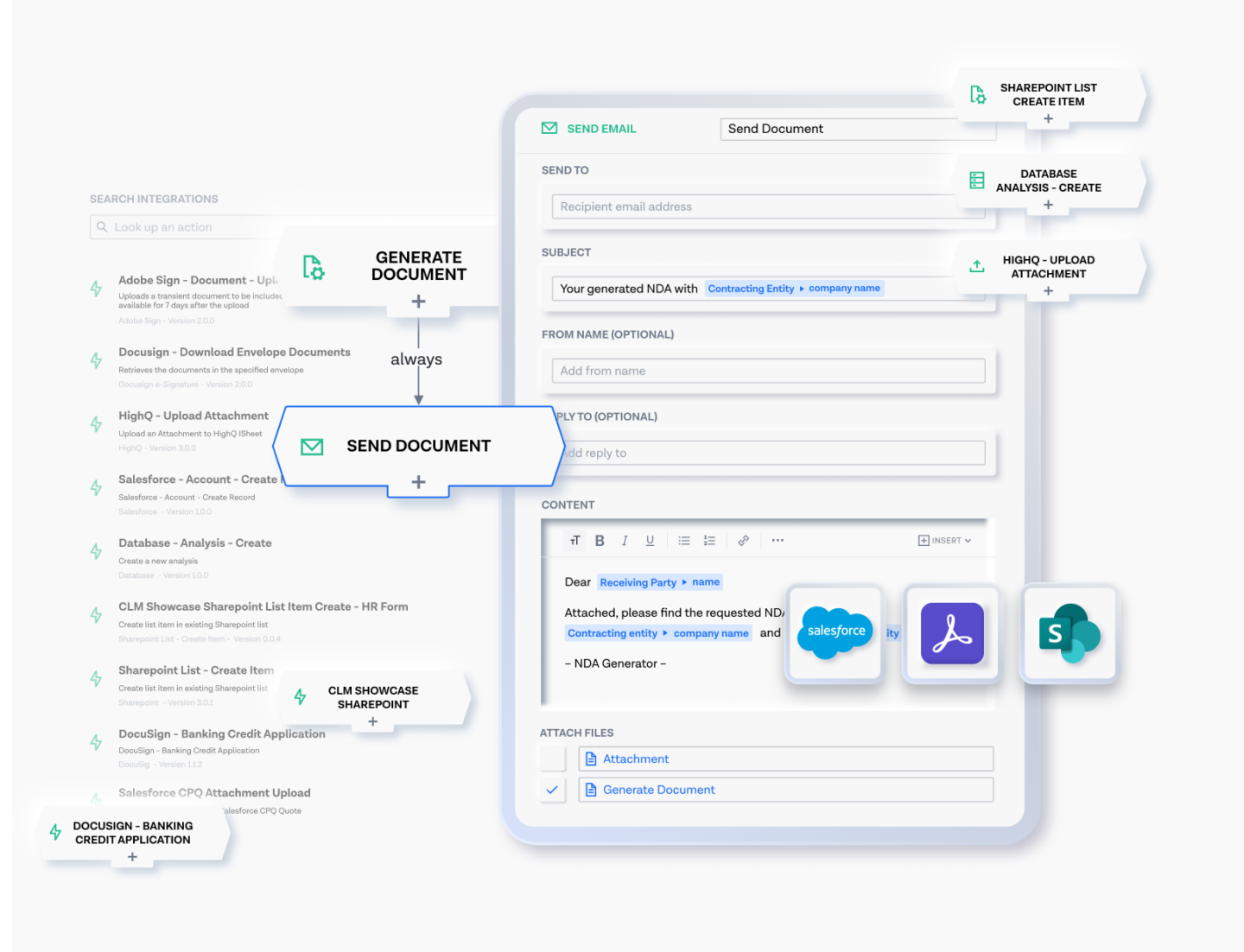Open the more options ellipsis in the toolbar
The width and height of the screenshot is (1244, 952).
(x=777, y=540)
